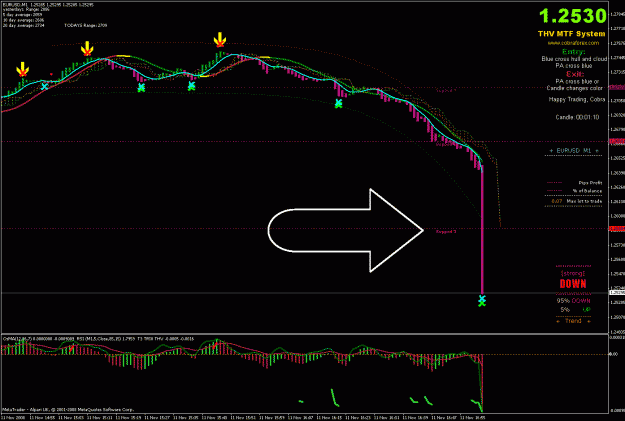625x421 pixels.
Task: Click the 5% UP percentage
Action: [x=574, y=310]
